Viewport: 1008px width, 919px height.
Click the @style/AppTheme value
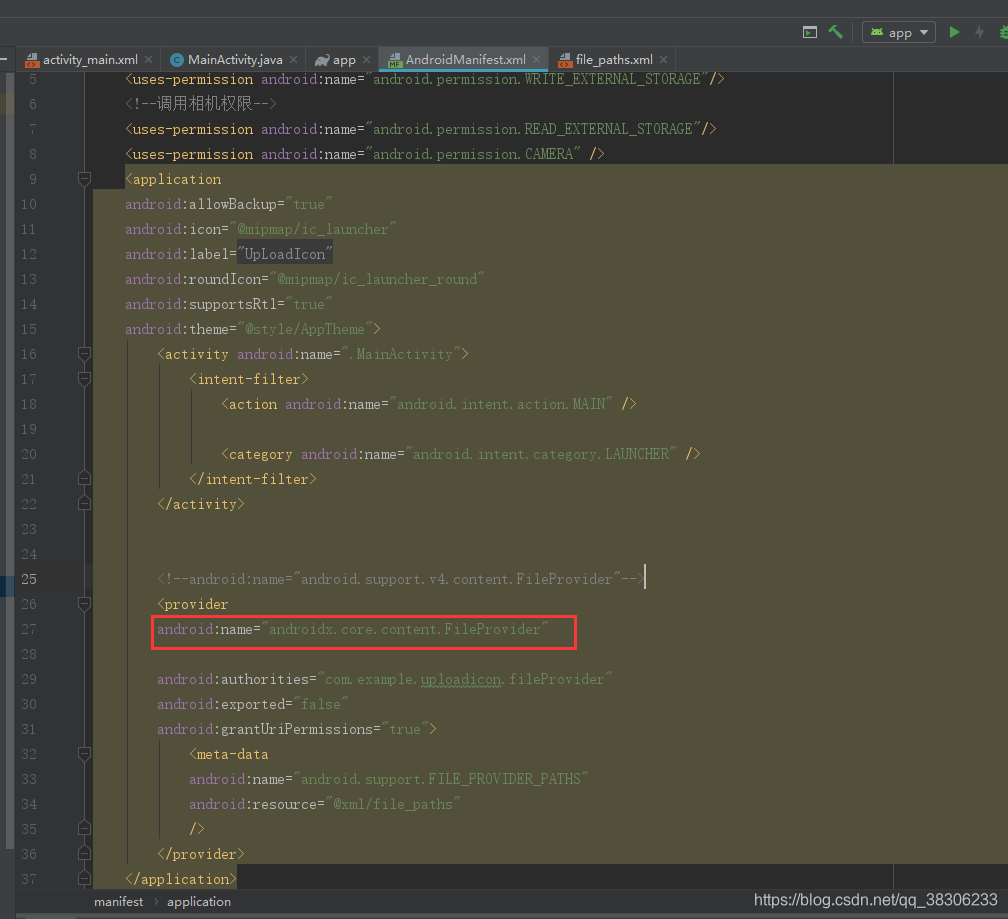(x=305, y=329)
